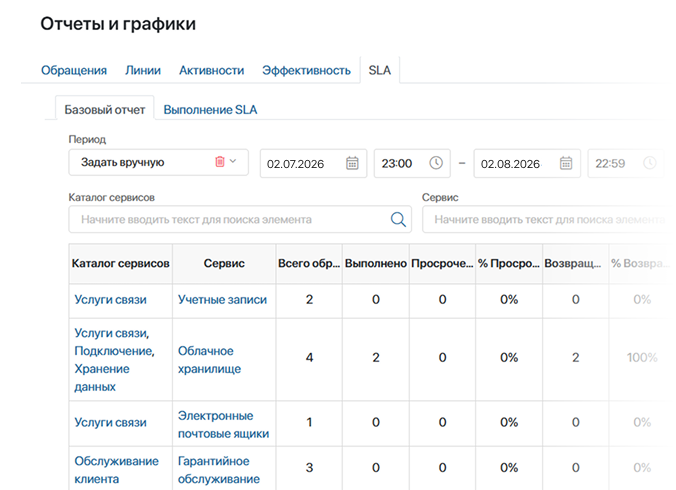Screen dimensions: 676x490
Task: Open Услуги связи catalog in Учетные записи row
Action: click(x=110, y=300)
